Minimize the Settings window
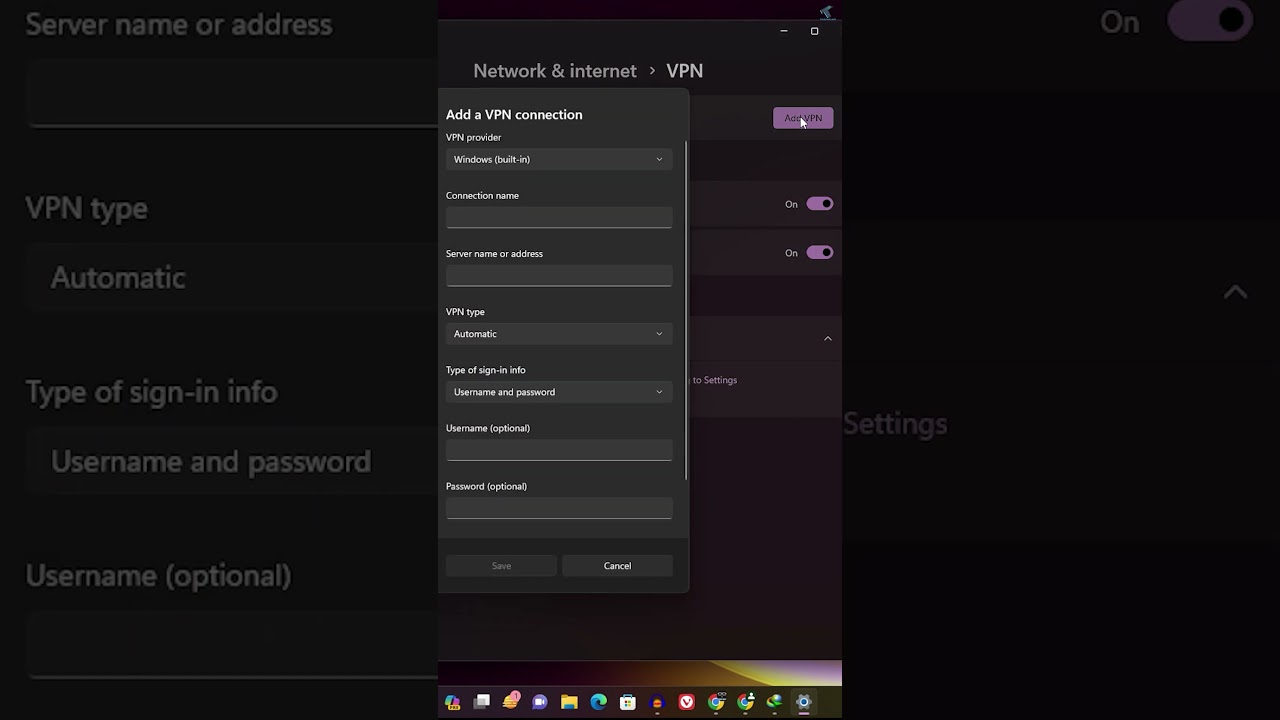 coord(784,31)
